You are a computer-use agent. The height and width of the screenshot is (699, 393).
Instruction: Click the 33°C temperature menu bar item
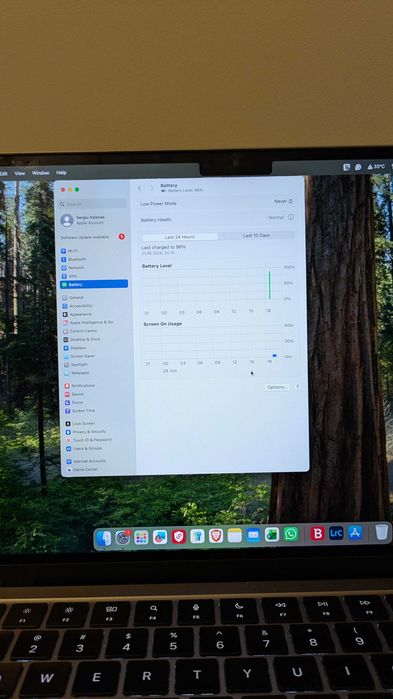(x=377, y=167)
